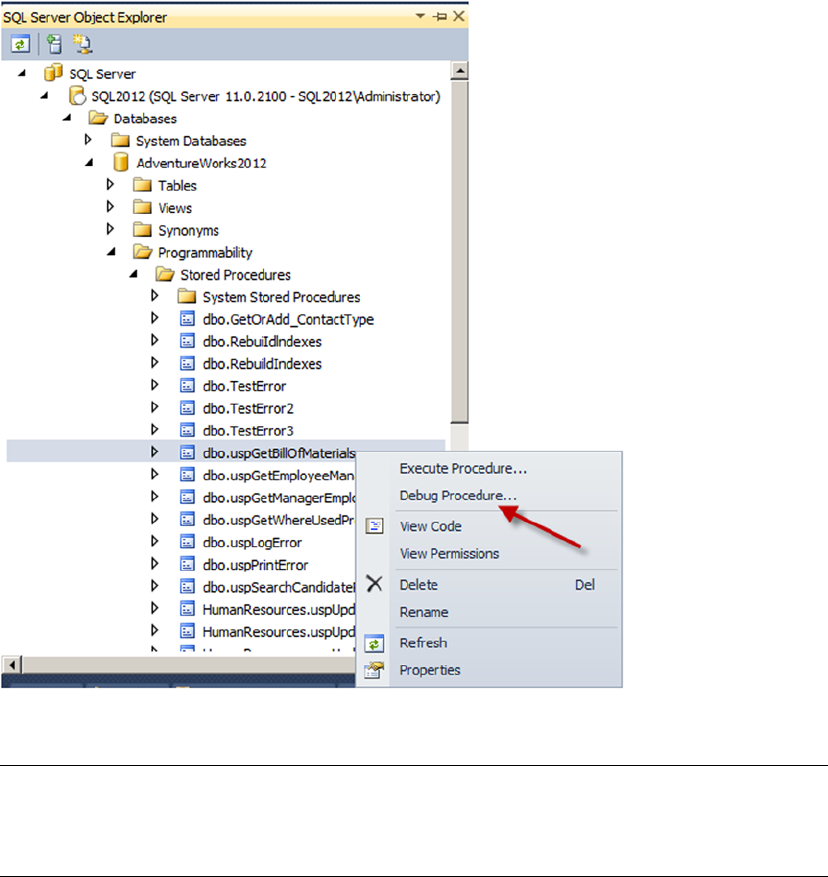Click the SQL2012 server instance icon
The height and width of the screenshot is (877, 828).
pos(77,96)
